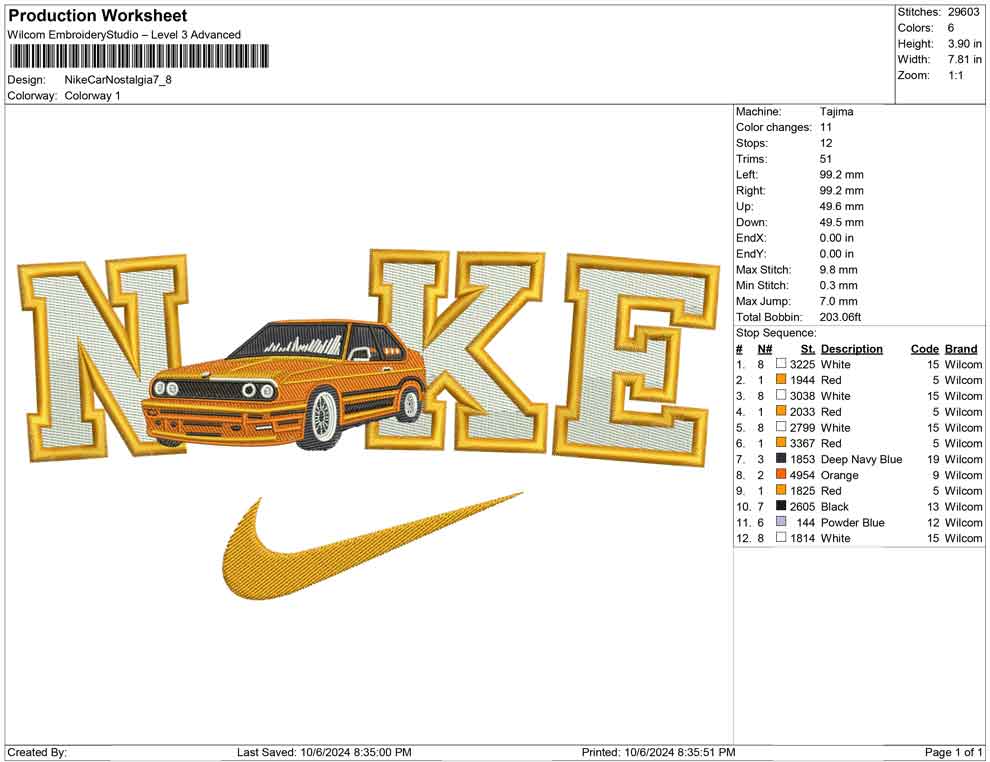990x762 pixels.
Task: Click the Max Stitch value '9.8 mm'
Action: (838, 270)
